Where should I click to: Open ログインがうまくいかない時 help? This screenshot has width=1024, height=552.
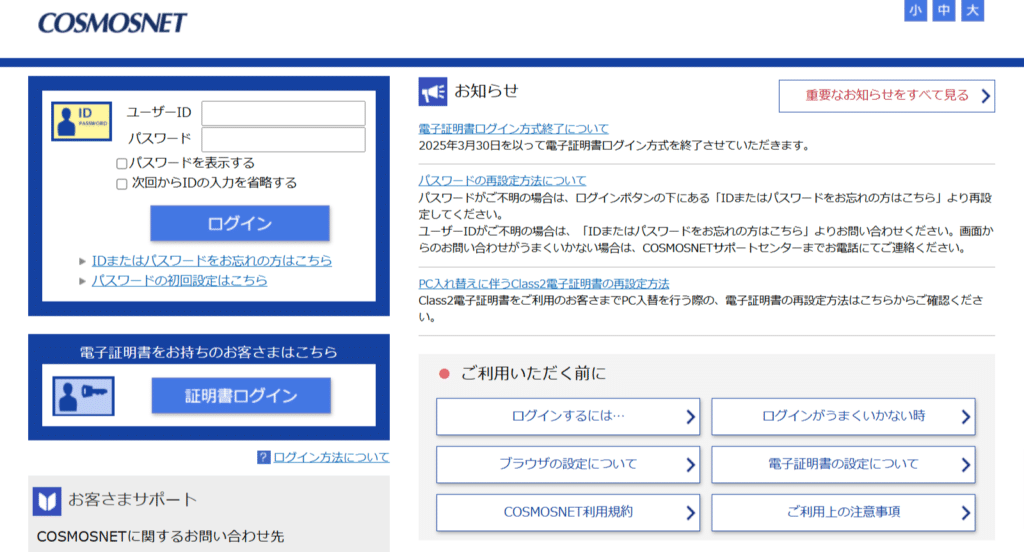click(x=842, y=416)
